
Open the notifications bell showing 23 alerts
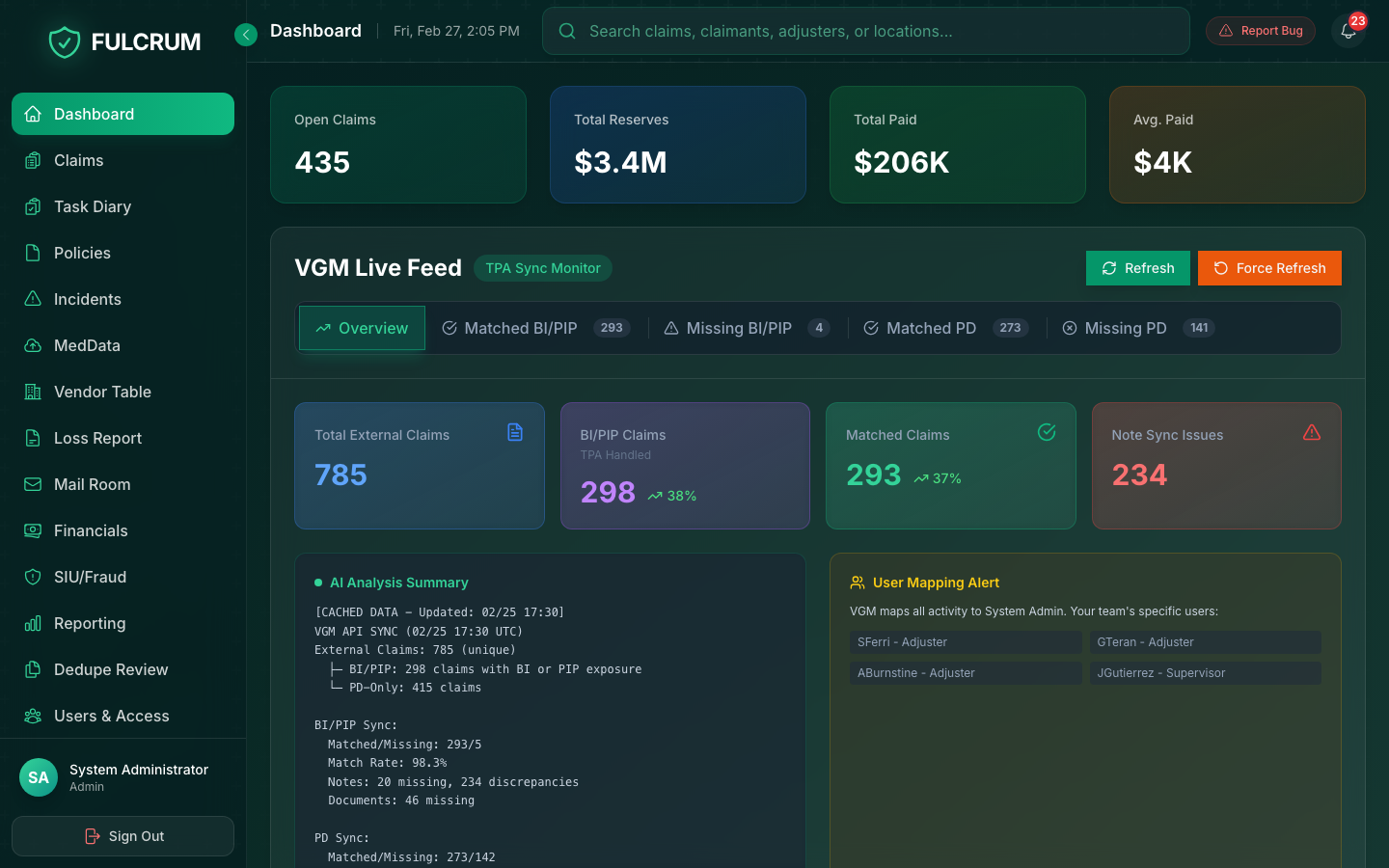click(x=1348, y=32)
